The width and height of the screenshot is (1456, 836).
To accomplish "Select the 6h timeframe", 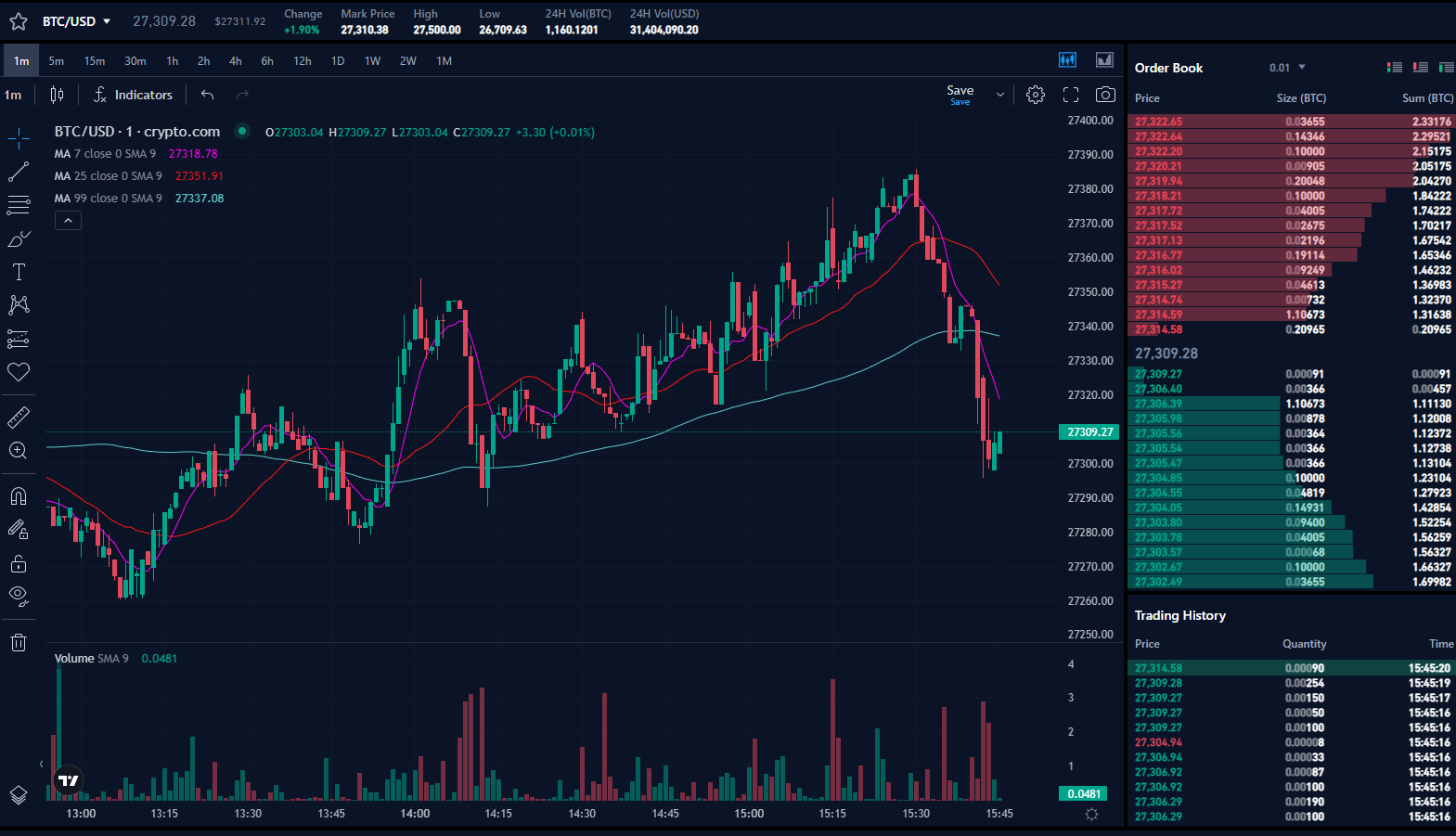I will (x=267, y=61).
